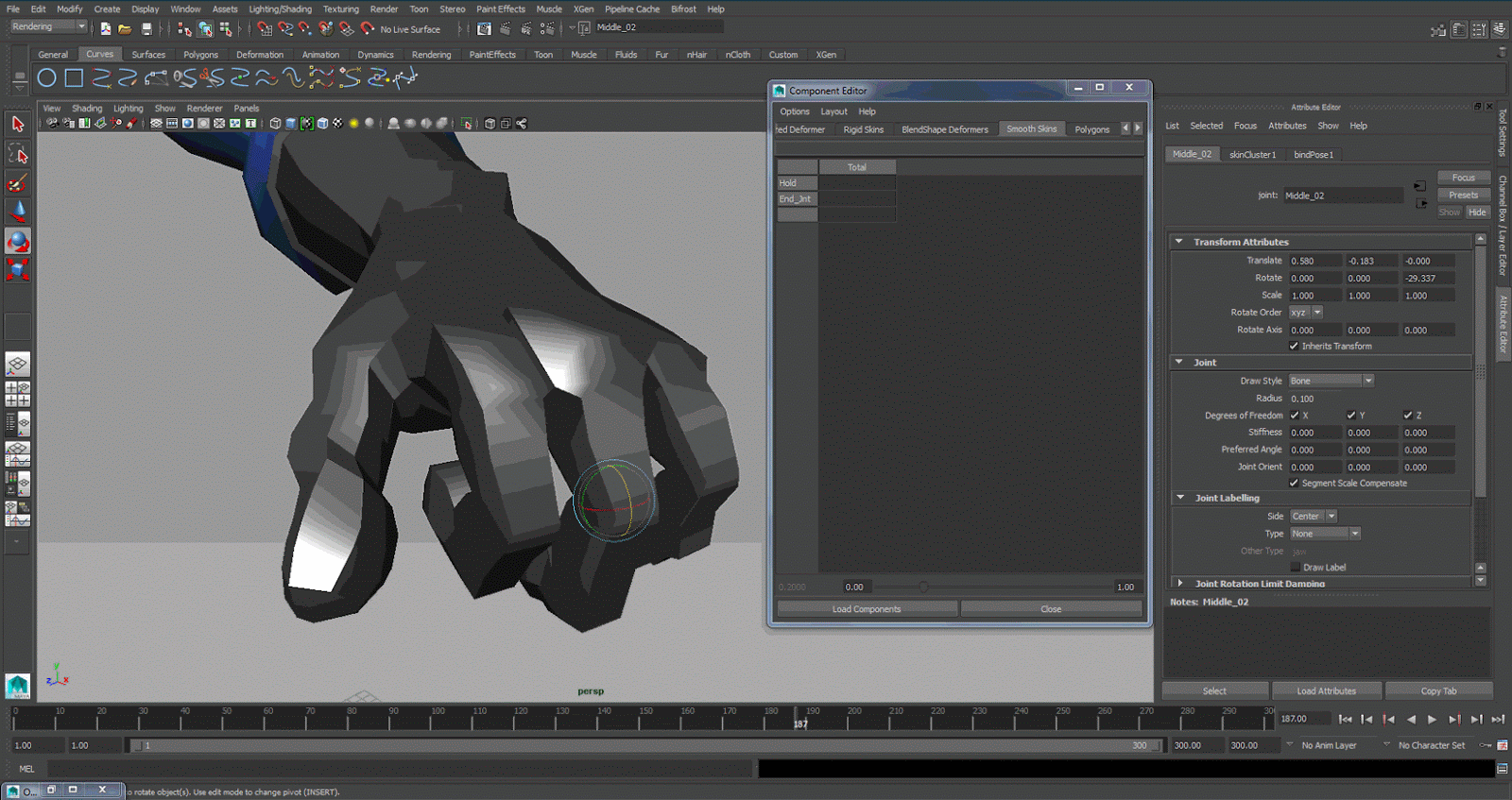Collapse the Transform Attributes section
1512x800 pixels.
tap(1179, 242)
